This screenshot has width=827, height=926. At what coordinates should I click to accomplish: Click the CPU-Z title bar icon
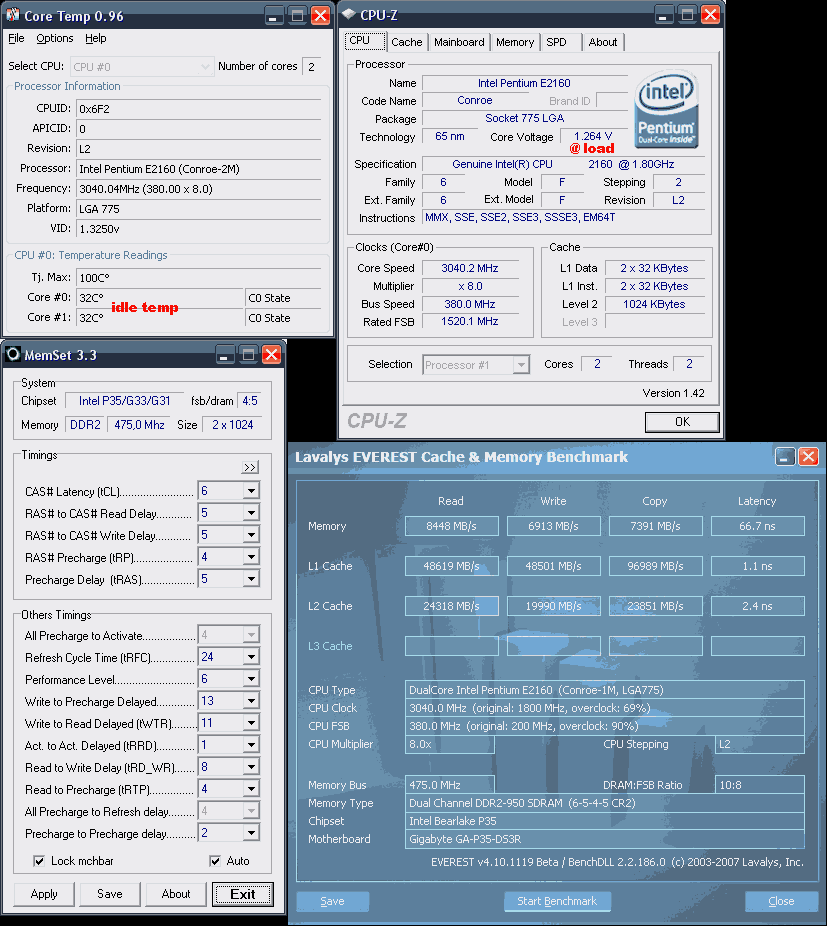point(349,14)
